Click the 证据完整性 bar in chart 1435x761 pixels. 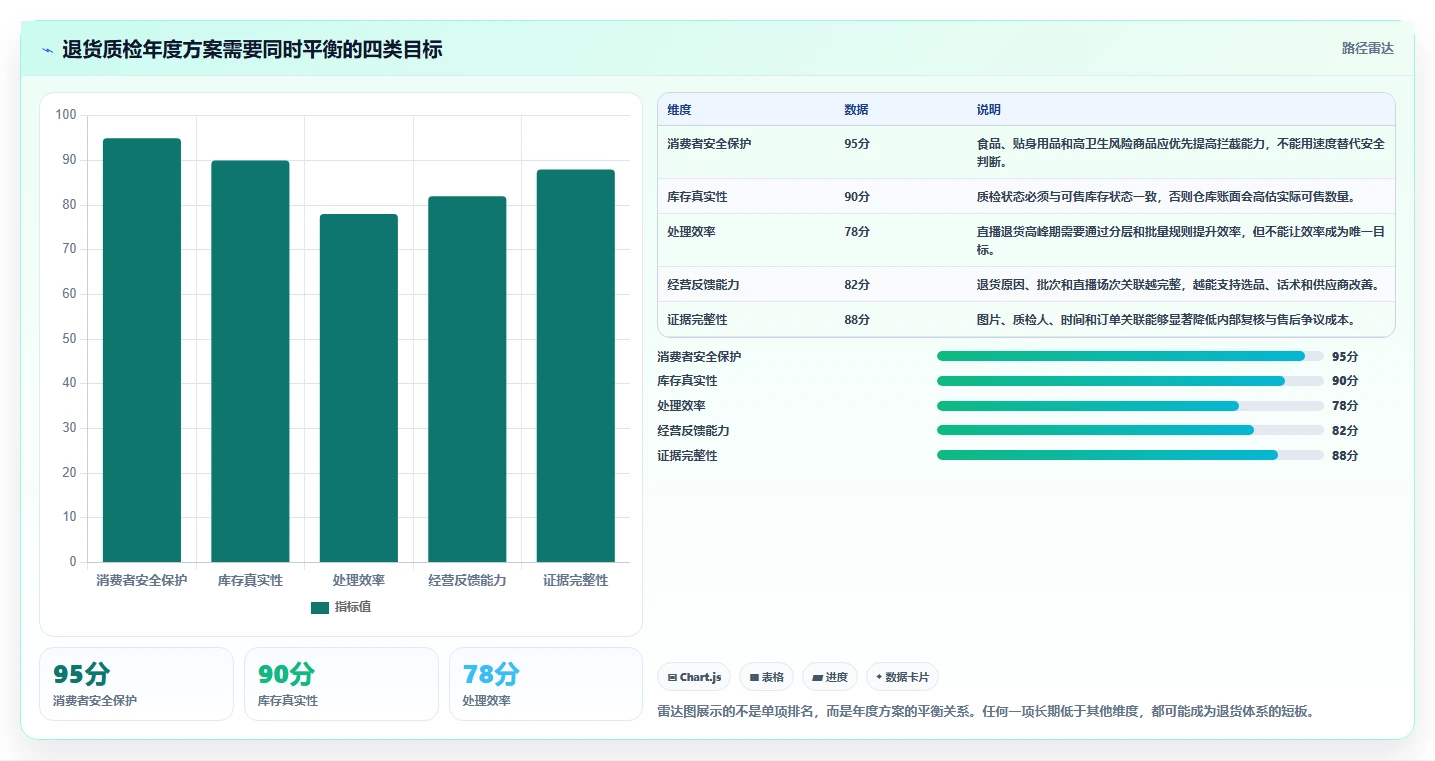click(x=576, y=366)
